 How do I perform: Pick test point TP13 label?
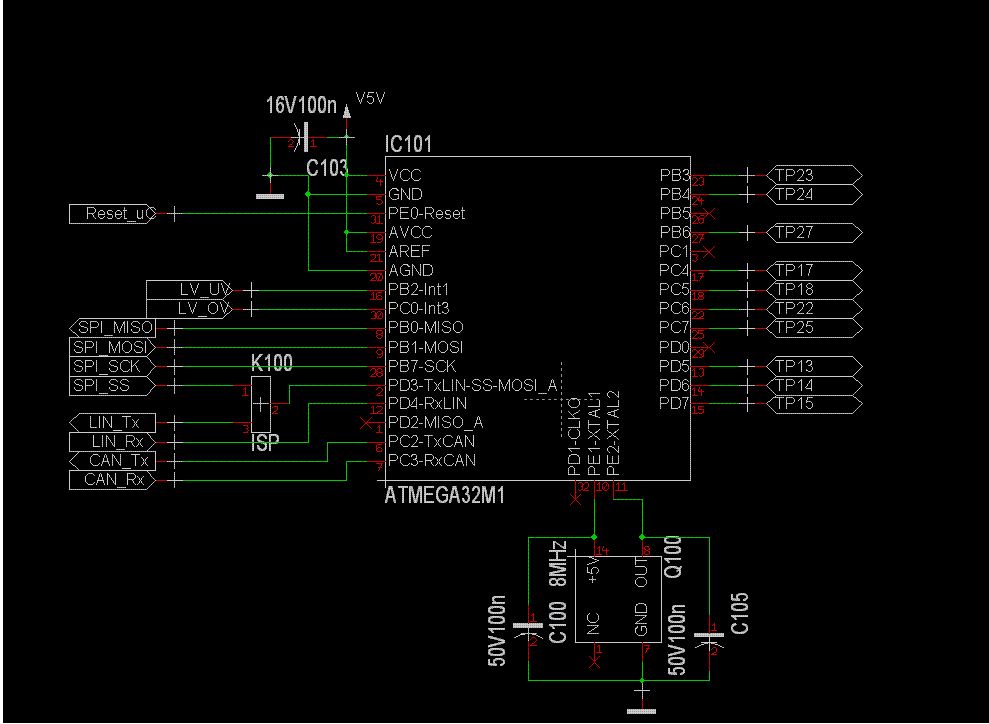click(814, 366)
